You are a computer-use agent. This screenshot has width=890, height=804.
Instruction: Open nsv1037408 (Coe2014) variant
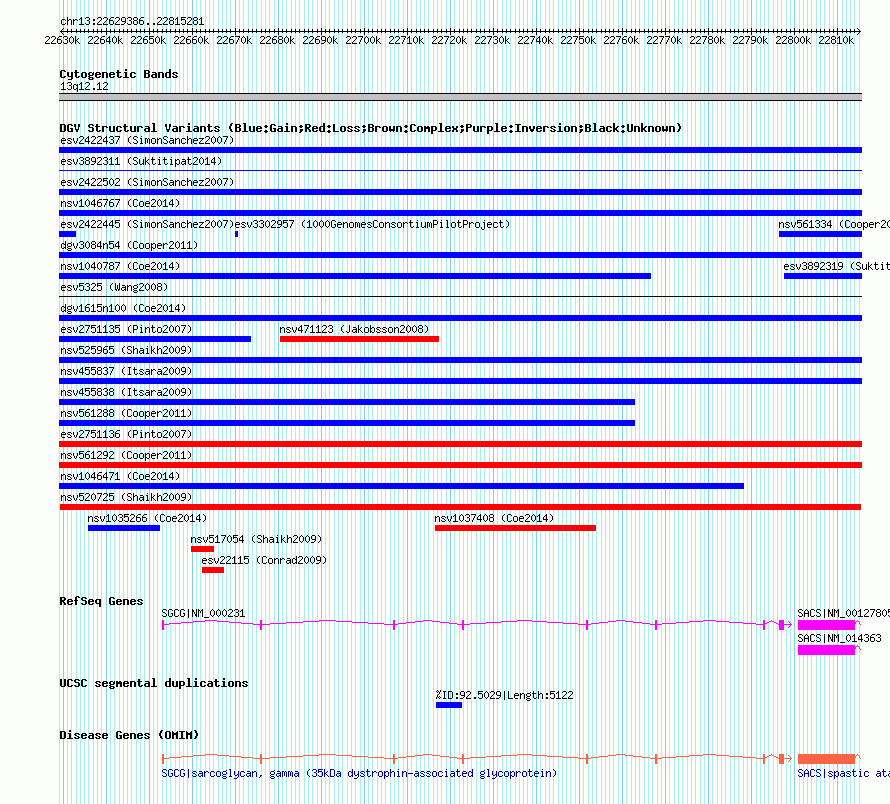tap(494, 518)
